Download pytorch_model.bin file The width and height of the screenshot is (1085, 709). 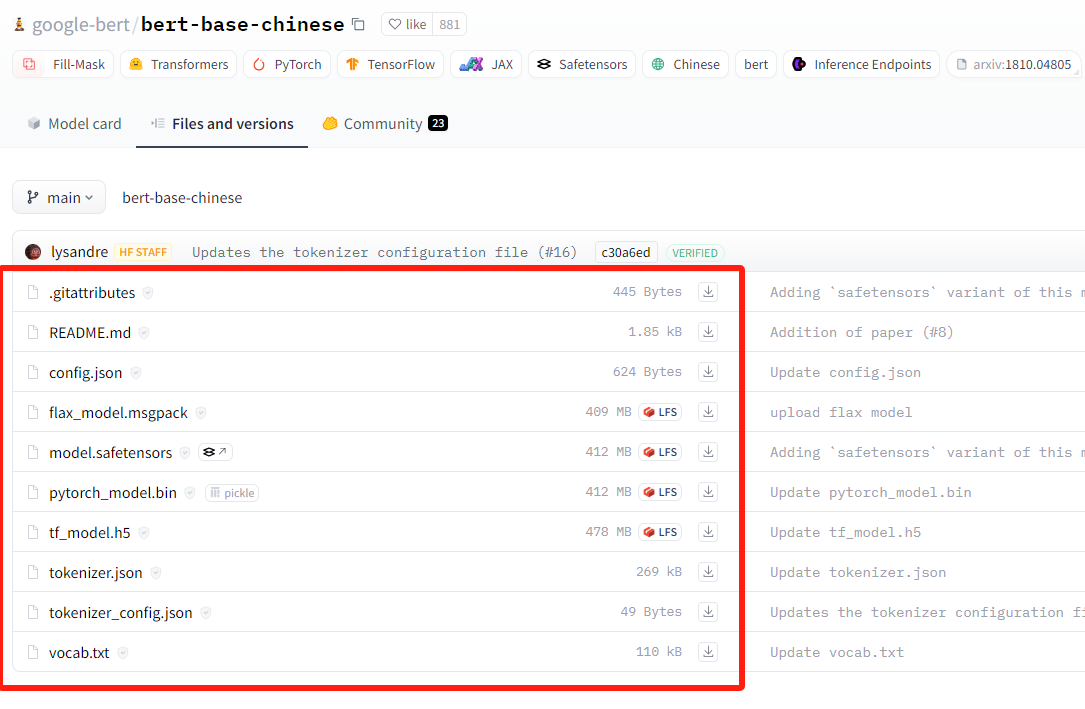[708, 492]
